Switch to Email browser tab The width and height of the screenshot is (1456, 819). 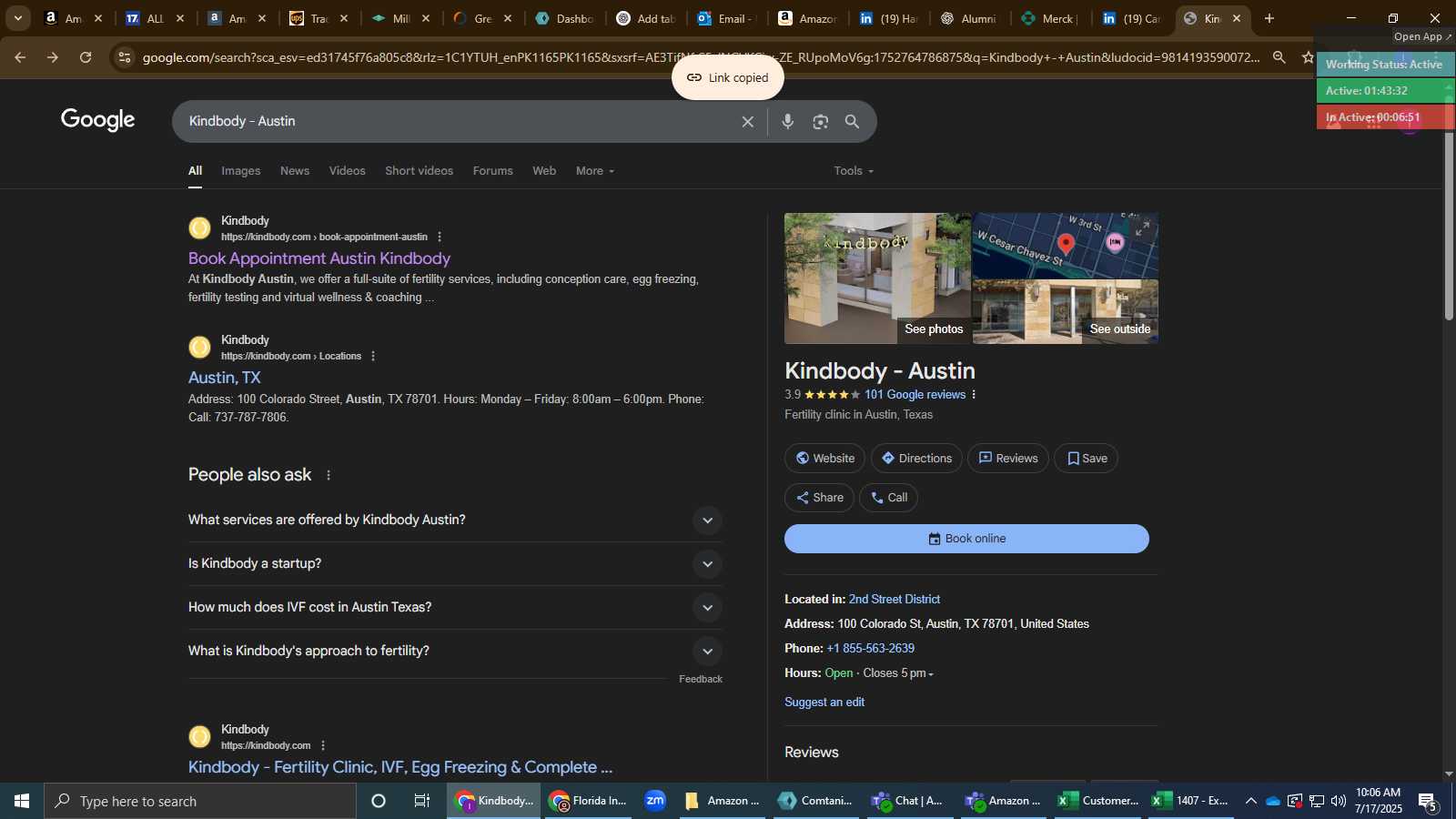pyautogui.click(x=728, y=18)
